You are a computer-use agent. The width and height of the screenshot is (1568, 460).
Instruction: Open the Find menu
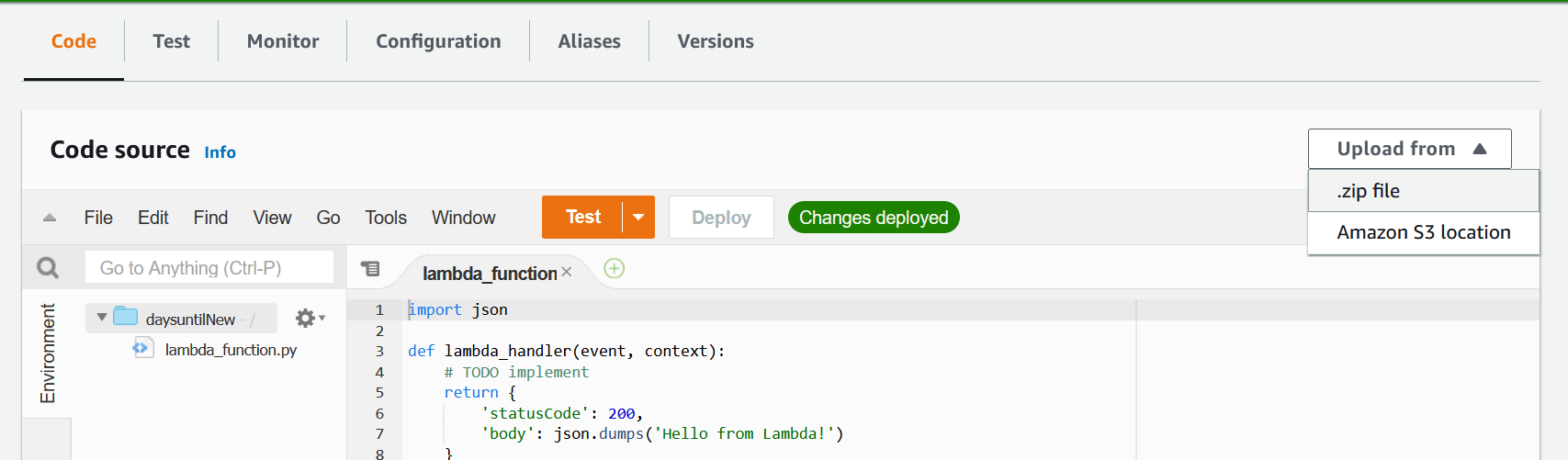click(x=210, y=218)
